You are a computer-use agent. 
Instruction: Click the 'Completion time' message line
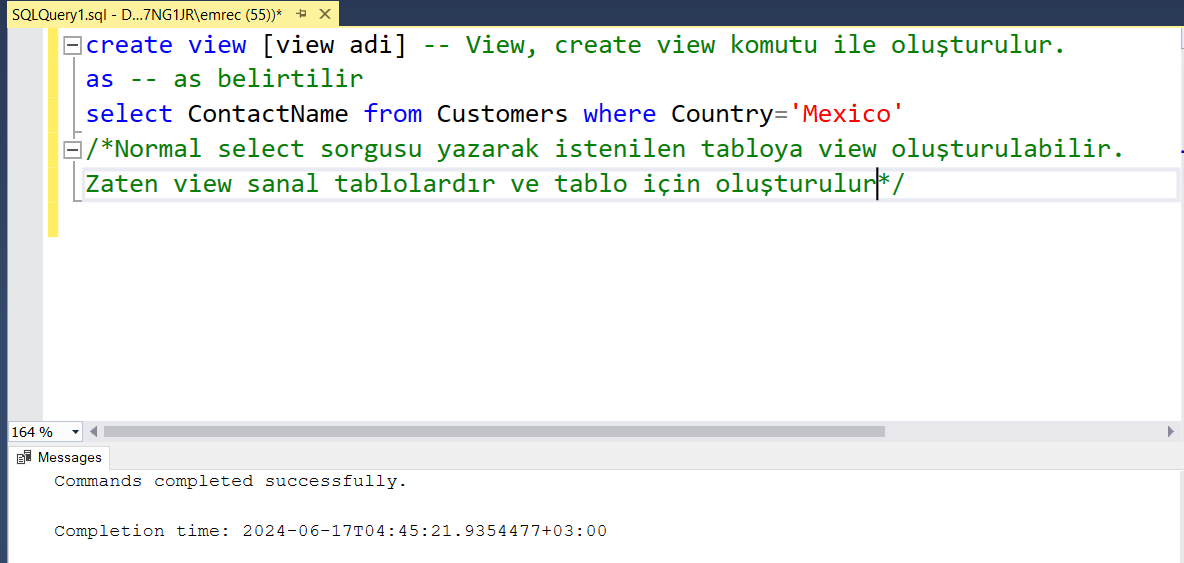click(331, 531)
